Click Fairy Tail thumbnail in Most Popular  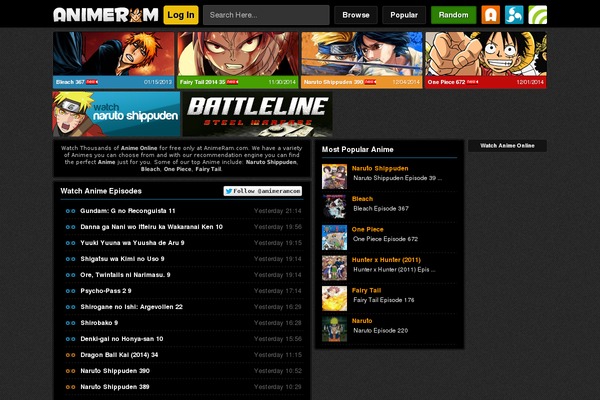coord(334,299)
